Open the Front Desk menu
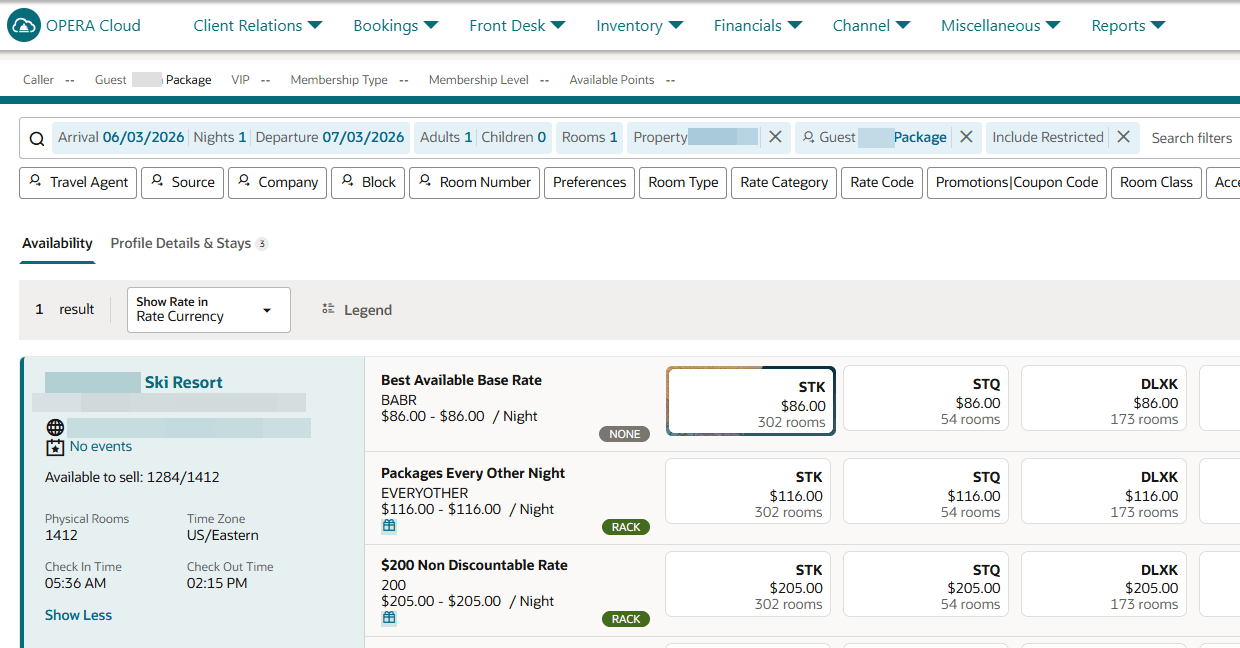The width and height of the screenshot is (1240, 648). click(517, 26)
